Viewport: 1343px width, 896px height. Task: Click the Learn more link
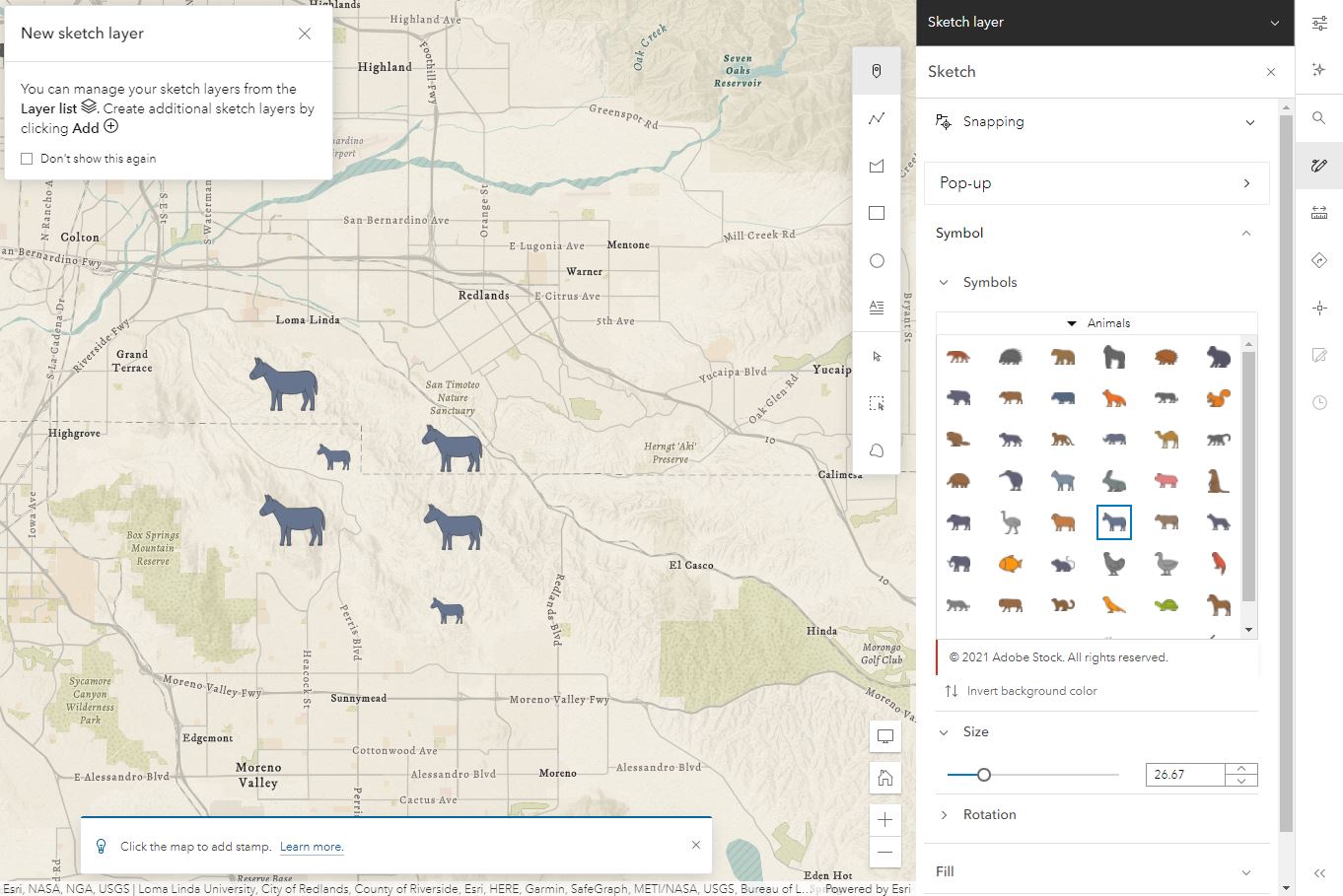312,846
